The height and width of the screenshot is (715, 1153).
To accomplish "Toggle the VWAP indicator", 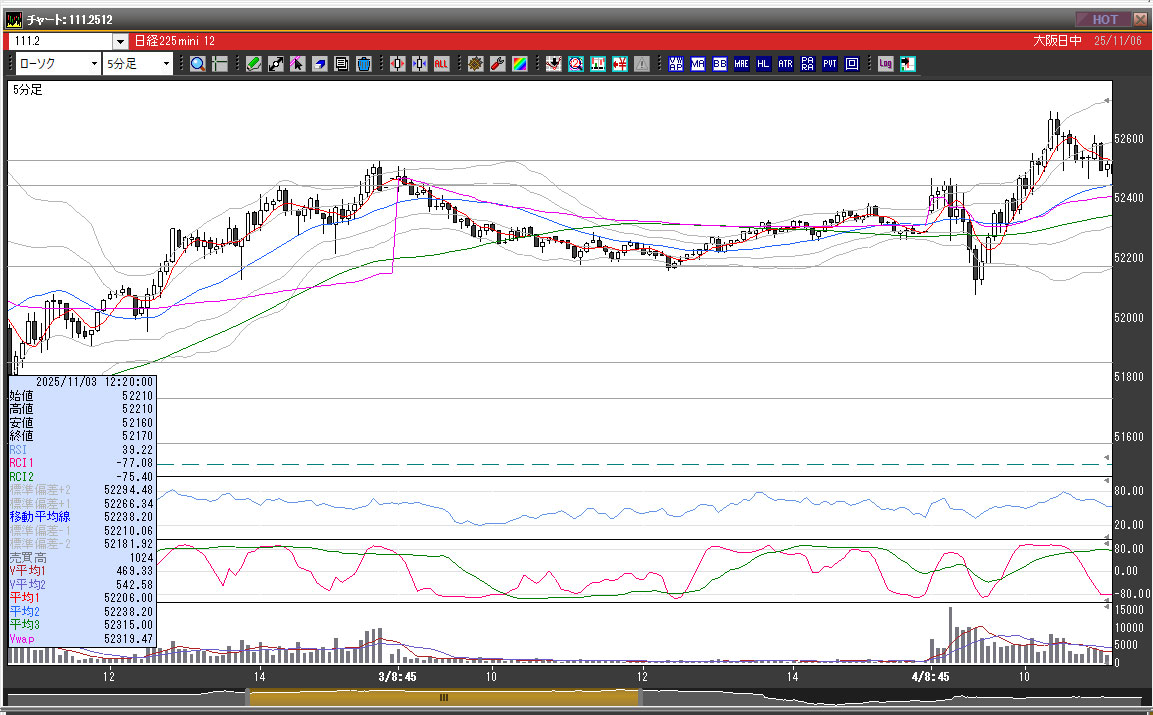I will (676, 64).
